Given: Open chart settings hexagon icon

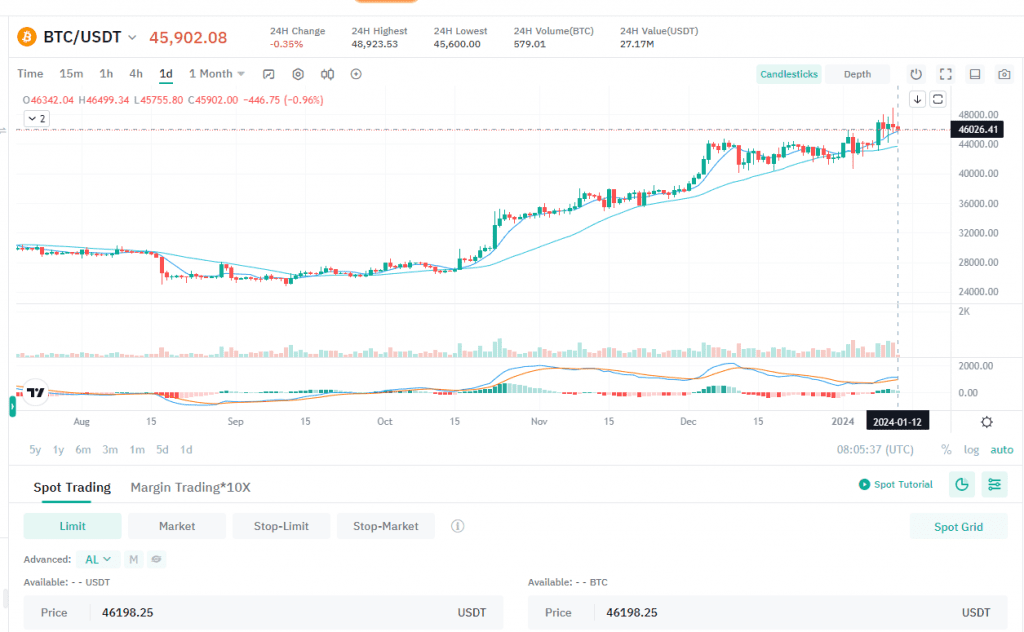Looking at the screenshot, I should [298, 74].
